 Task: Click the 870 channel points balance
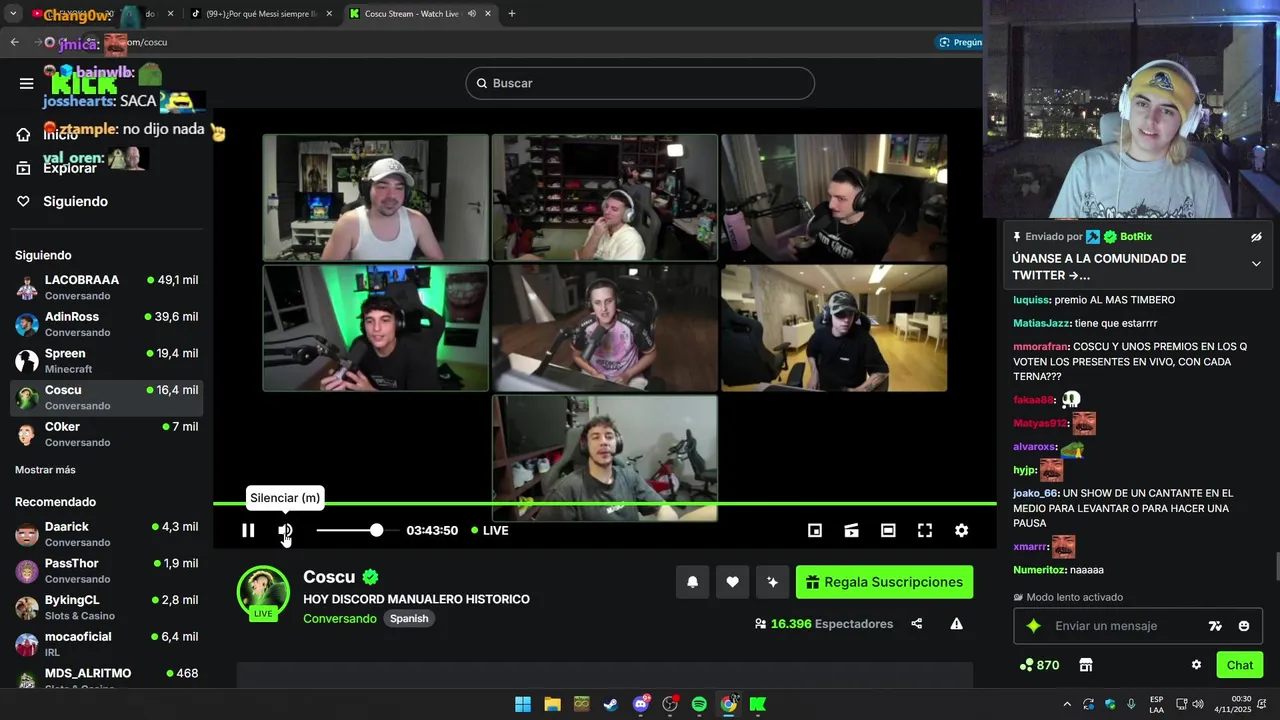point(1039,665)
